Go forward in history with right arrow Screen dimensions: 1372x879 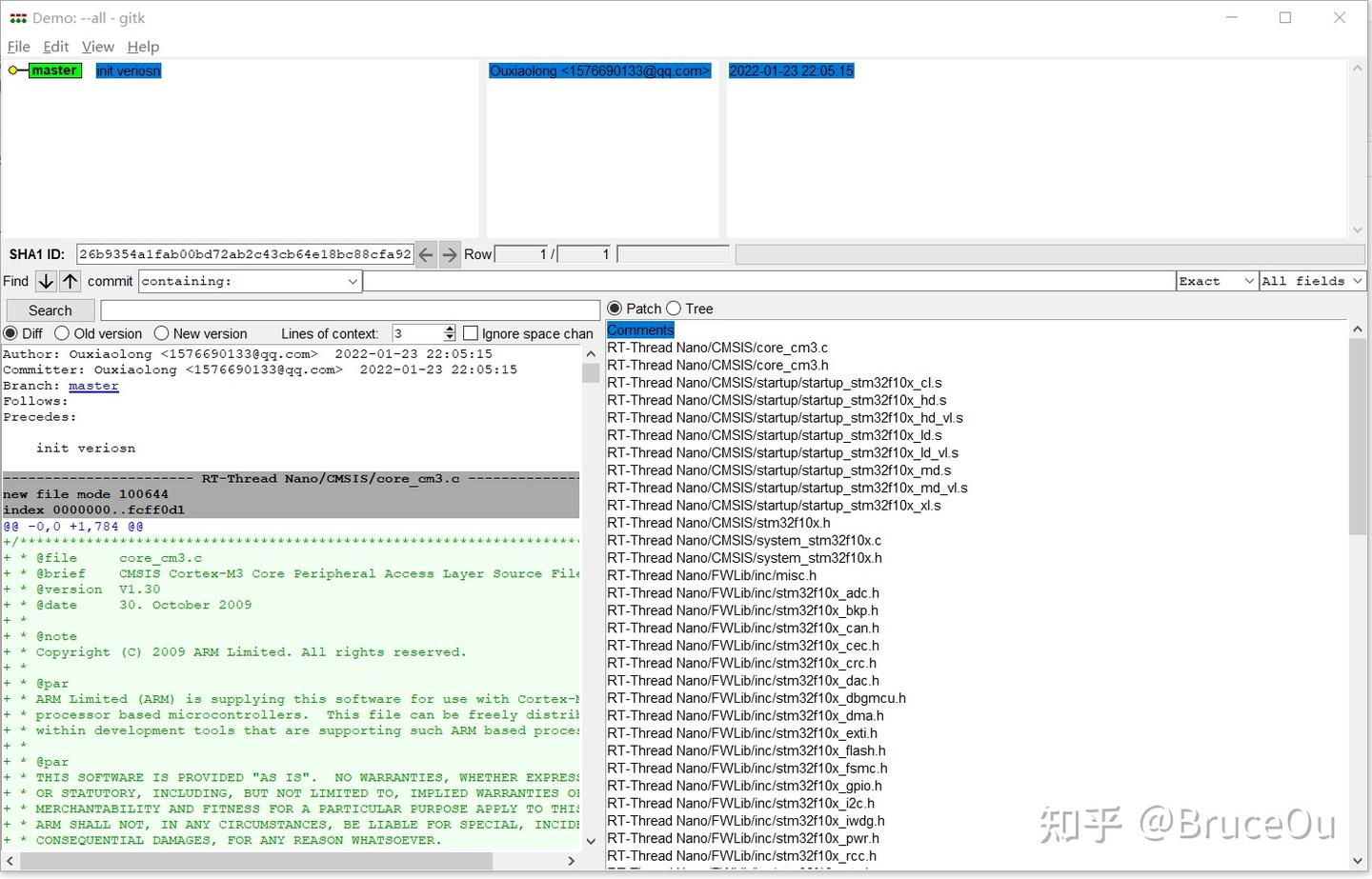click(x=450, y=254)
